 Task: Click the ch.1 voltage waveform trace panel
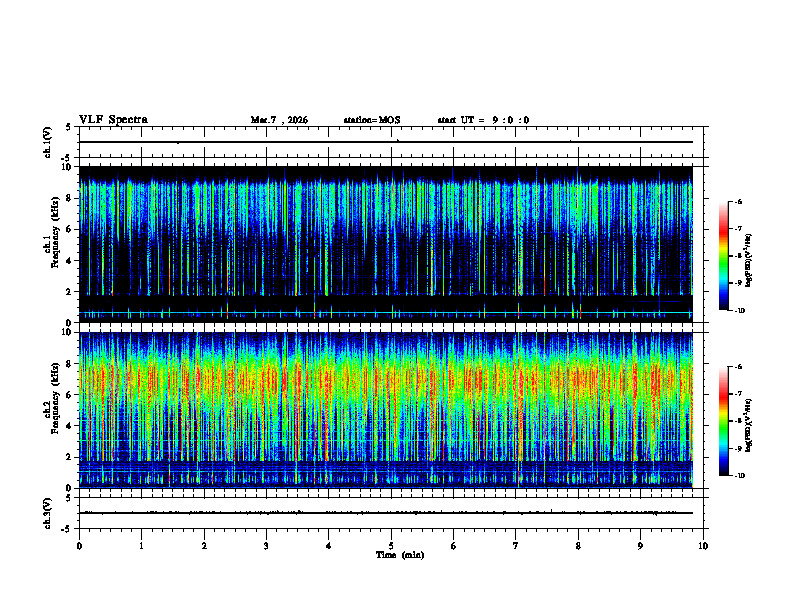click(391, 142)
